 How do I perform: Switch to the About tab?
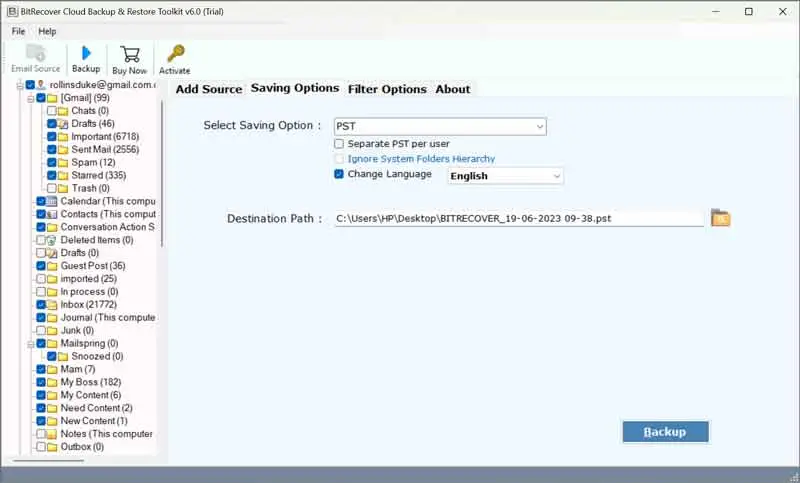(x=453, y=89)
